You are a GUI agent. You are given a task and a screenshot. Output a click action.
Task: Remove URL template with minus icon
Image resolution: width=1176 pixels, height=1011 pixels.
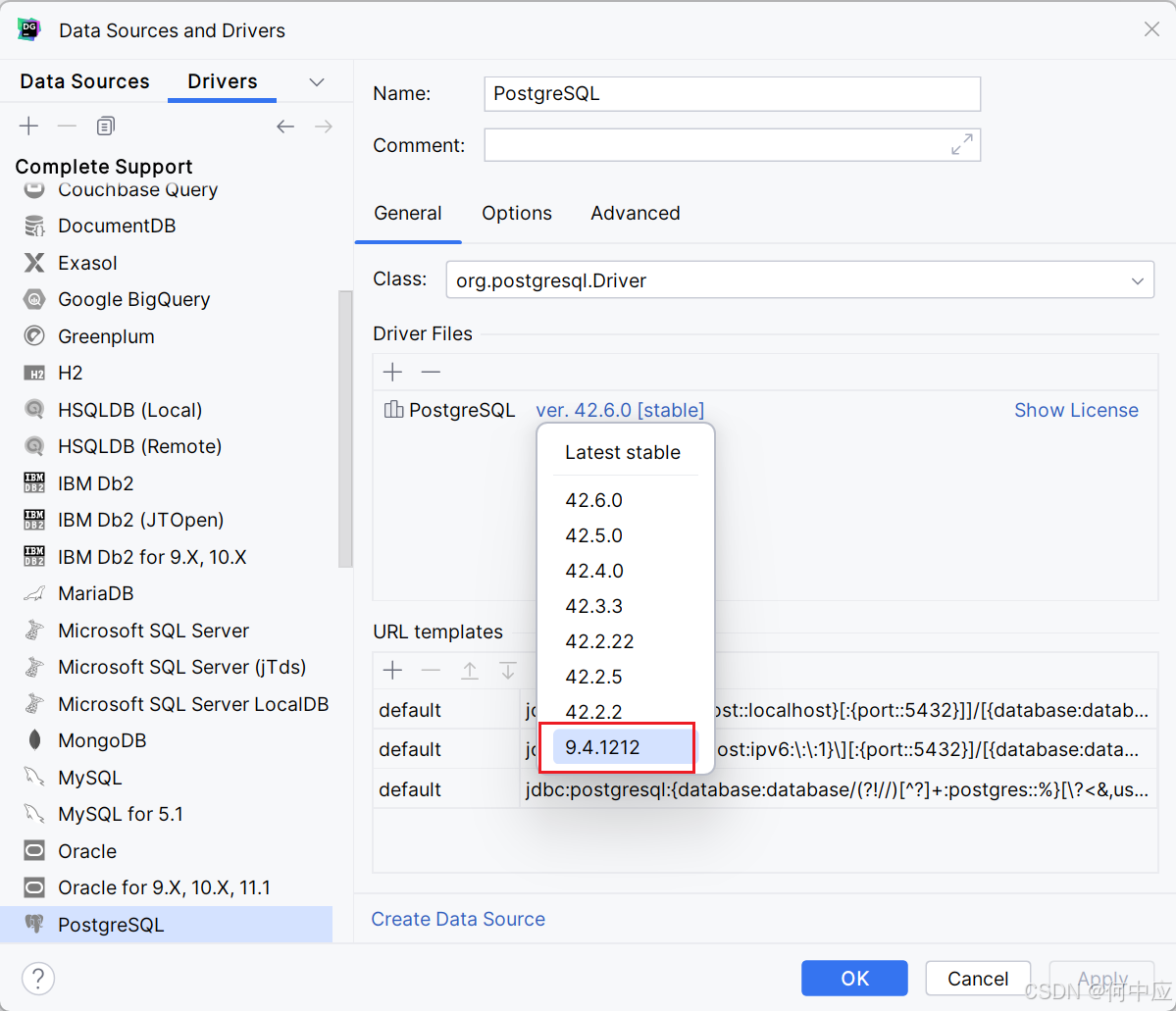point(431,670)
